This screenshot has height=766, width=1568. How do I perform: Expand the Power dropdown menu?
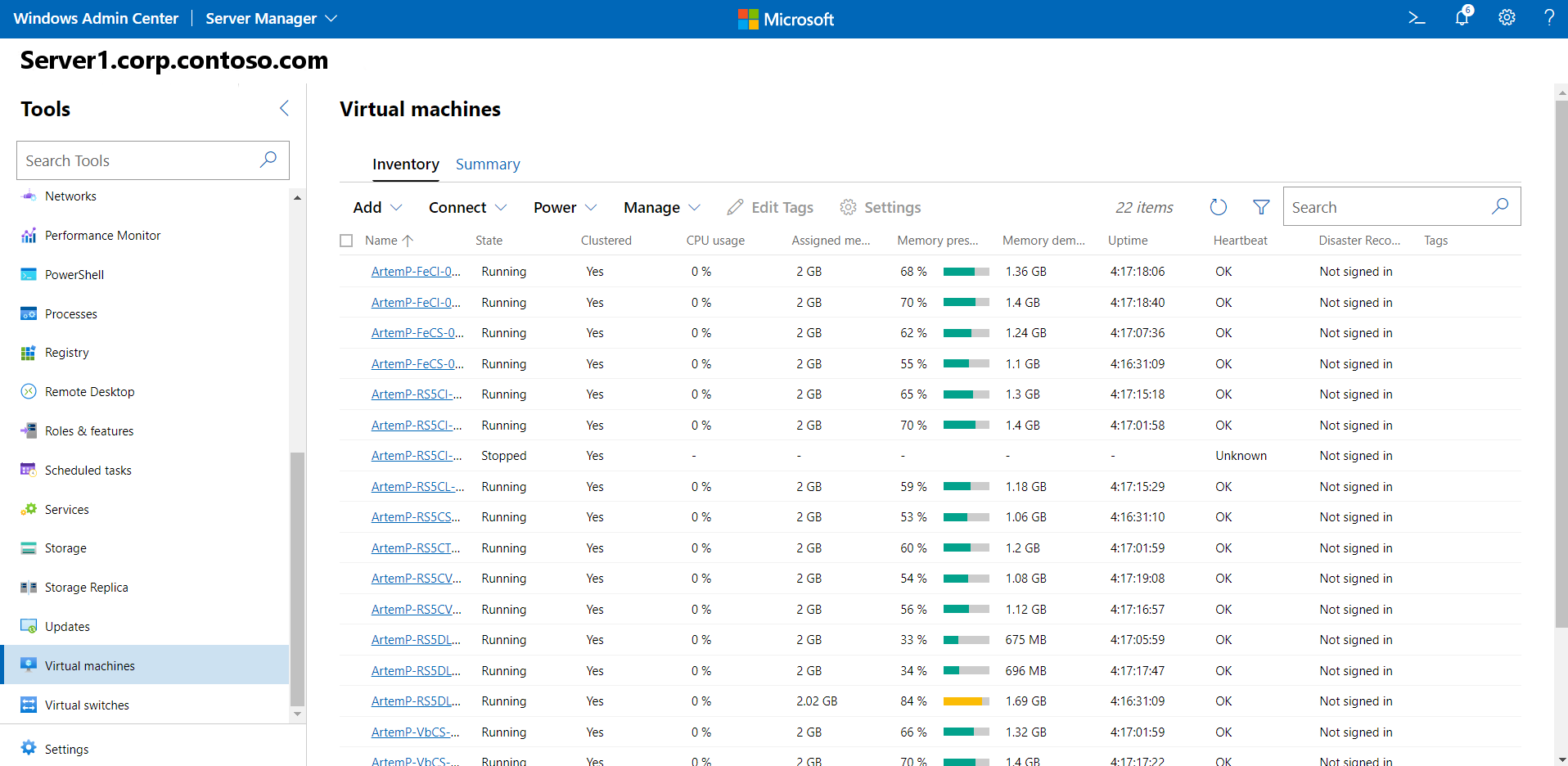coord(565,208)
